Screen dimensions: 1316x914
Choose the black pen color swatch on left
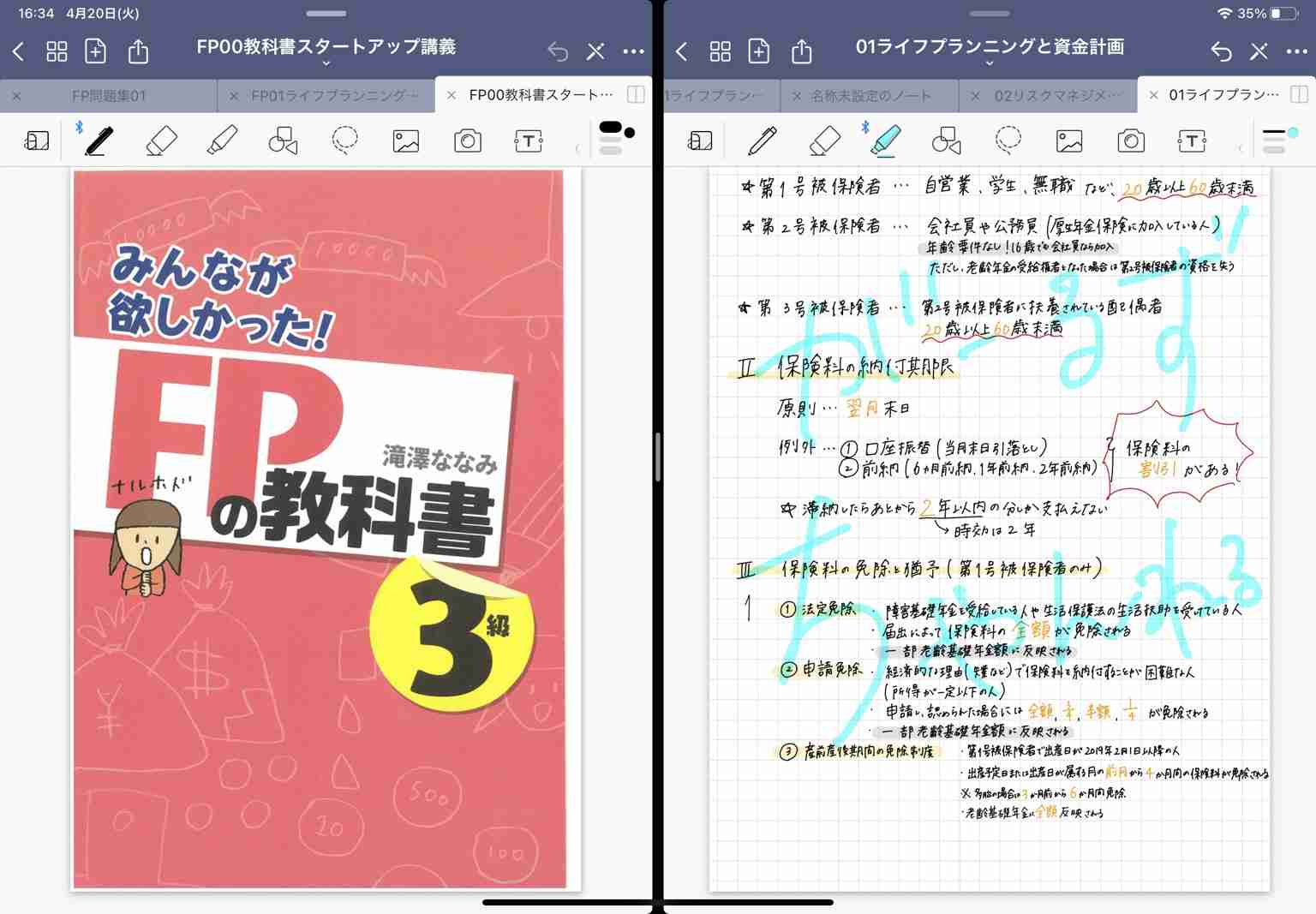(x=630, y=133)
